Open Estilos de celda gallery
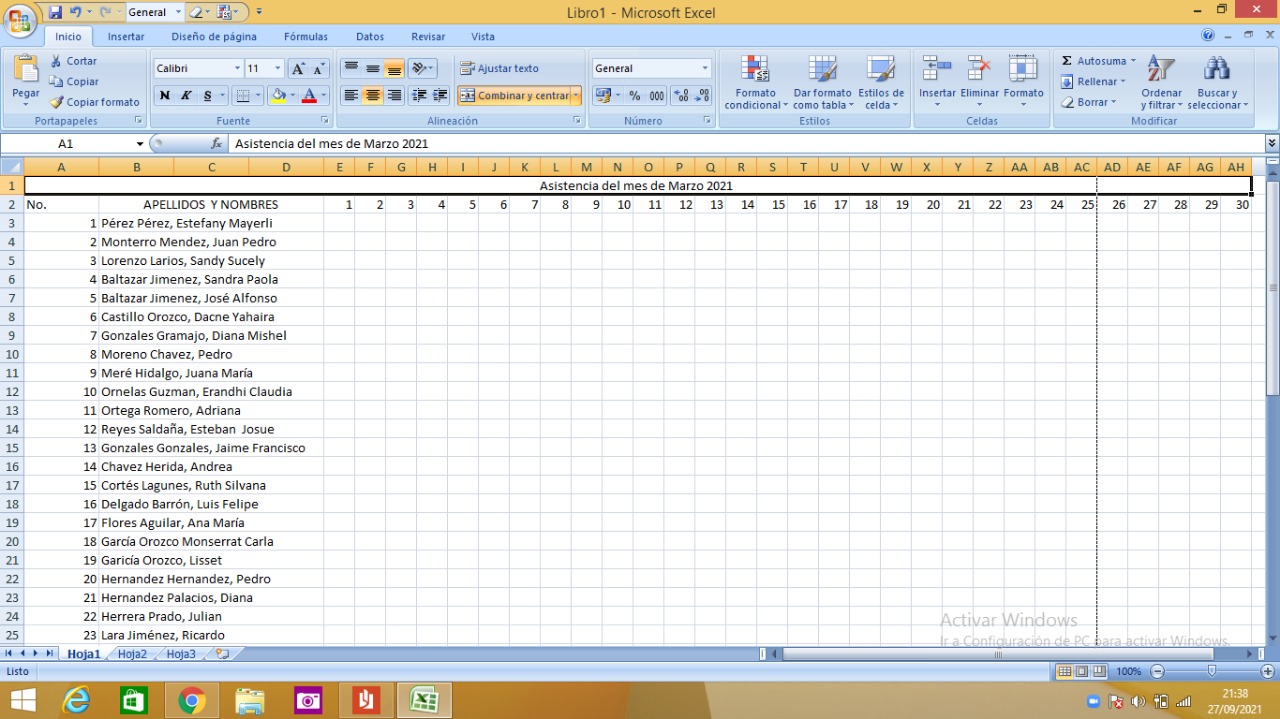 click(x=880, y=82)
